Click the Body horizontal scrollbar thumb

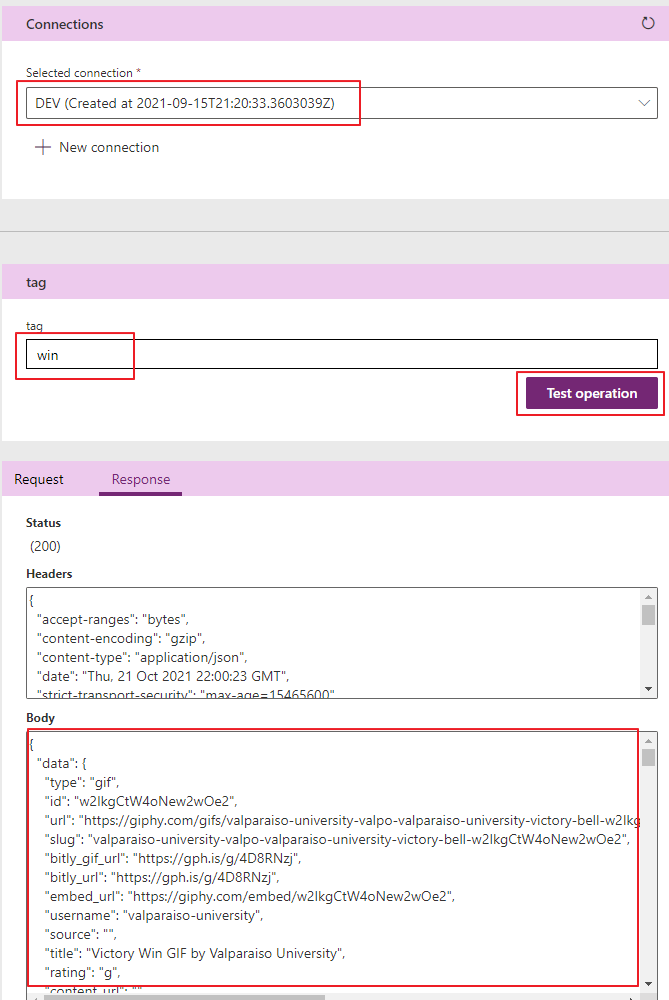[x=180, y=996]
